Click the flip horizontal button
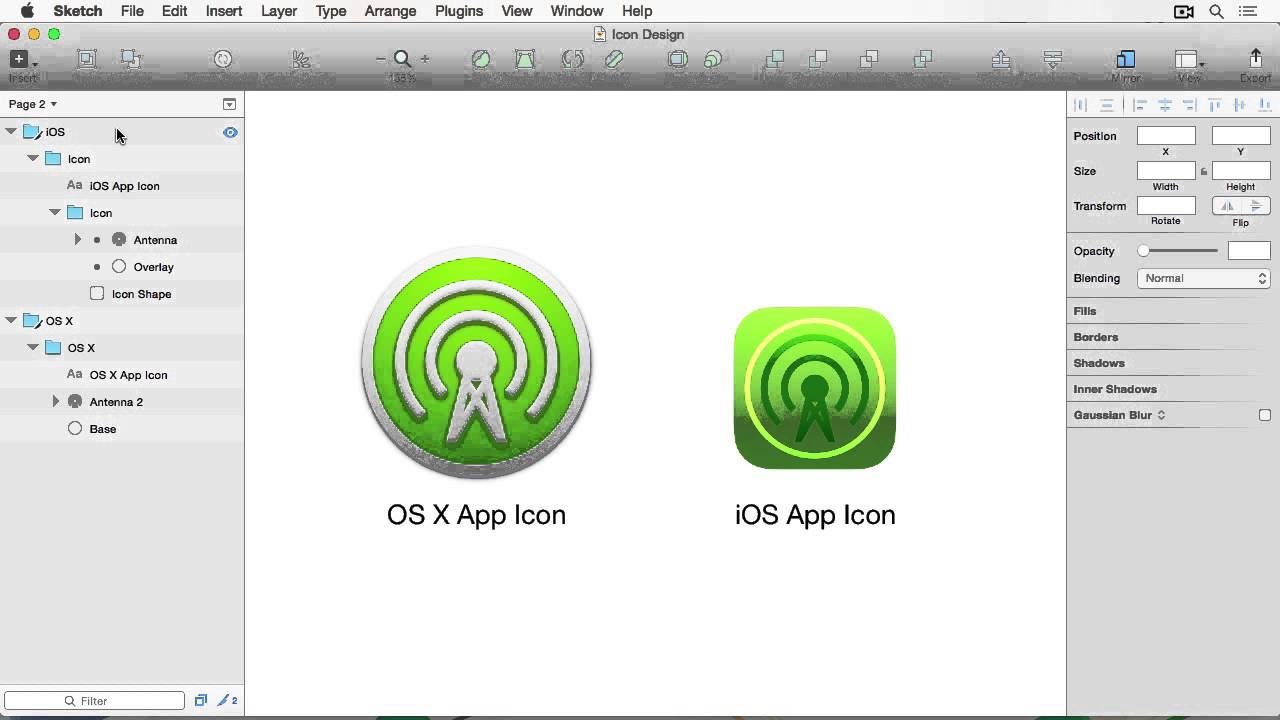1280x720 pixels. click(1227, 206)
